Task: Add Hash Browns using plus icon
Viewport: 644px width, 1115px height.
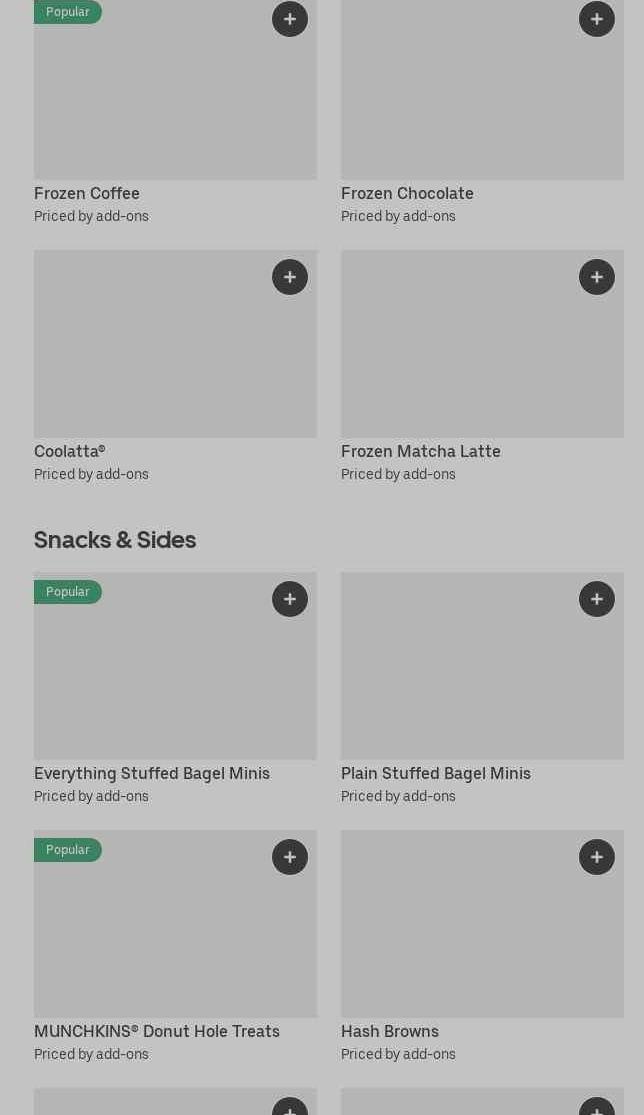Action: click(597, 857)
